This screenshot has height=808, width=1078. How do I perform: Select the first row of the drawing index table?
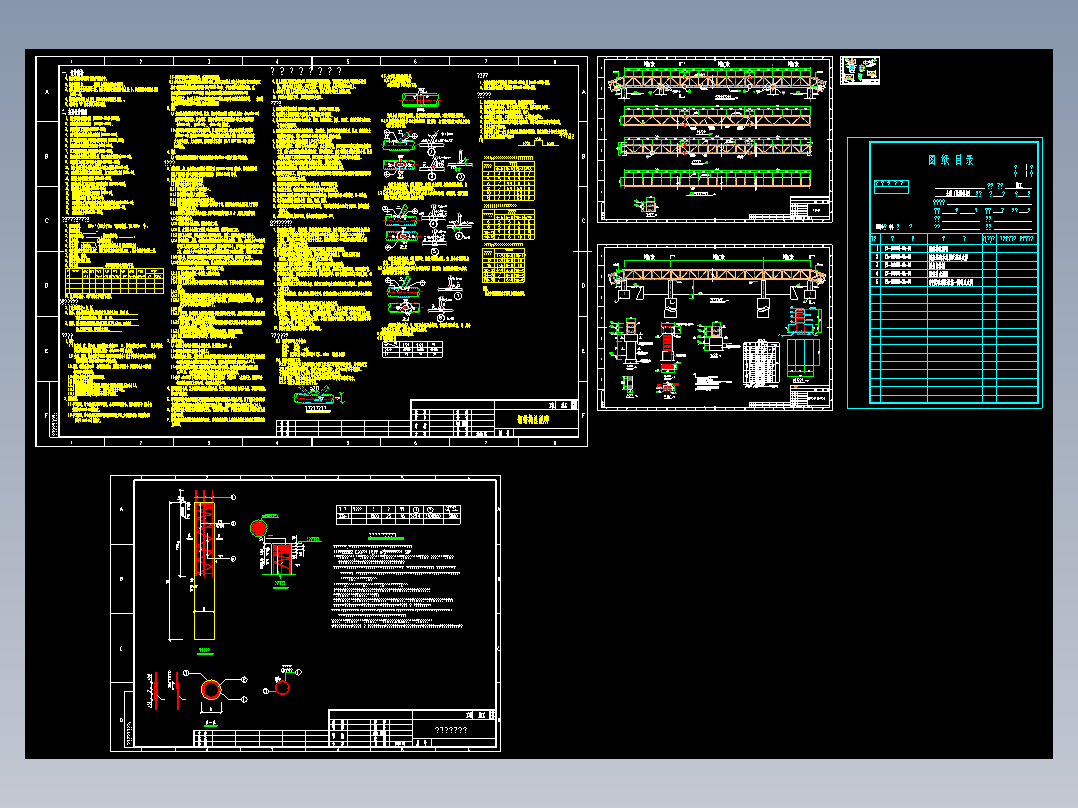tap(954, 248)
